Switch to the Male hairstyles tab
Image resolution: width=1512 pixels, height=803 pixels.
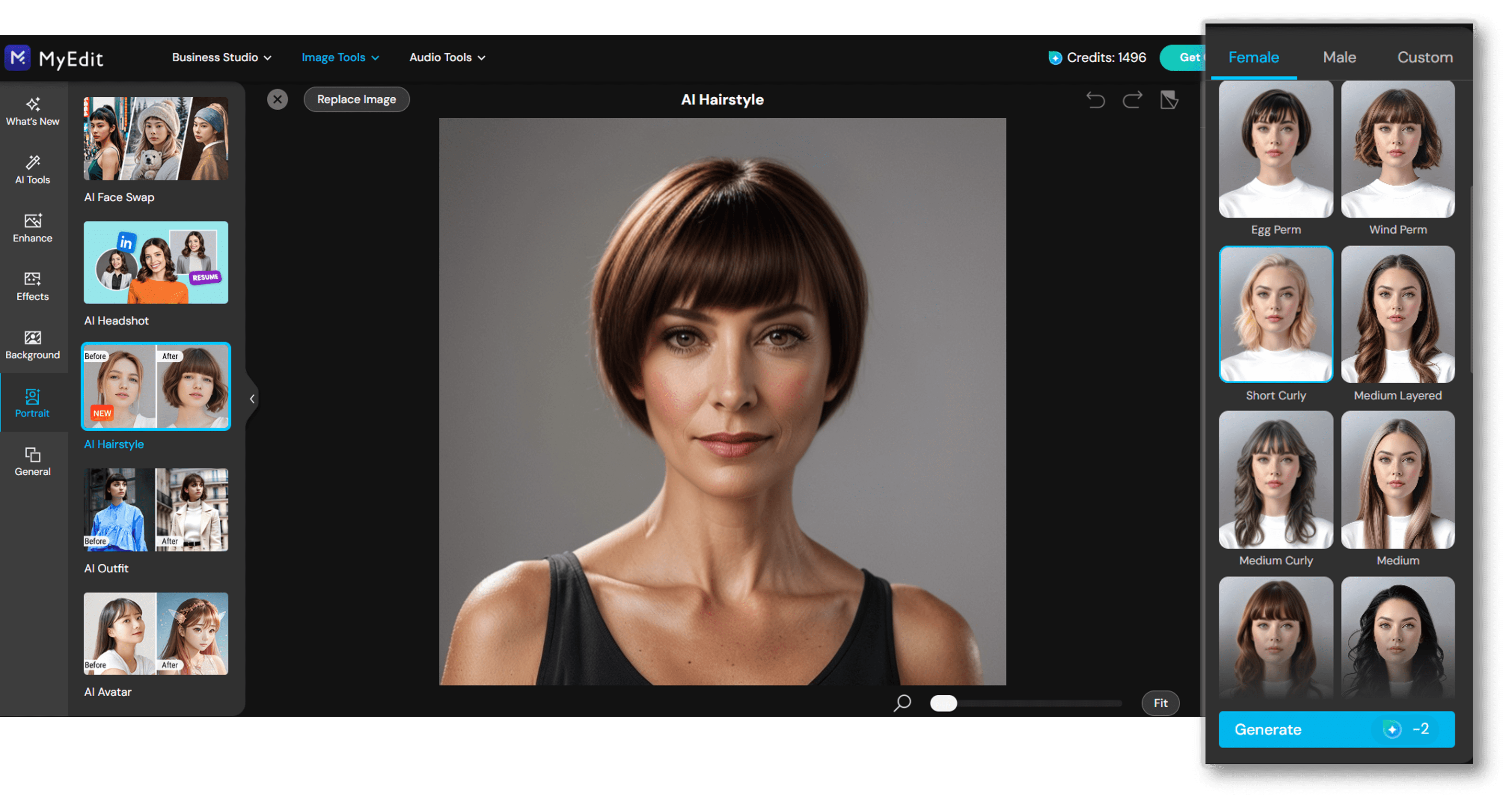1340,57
